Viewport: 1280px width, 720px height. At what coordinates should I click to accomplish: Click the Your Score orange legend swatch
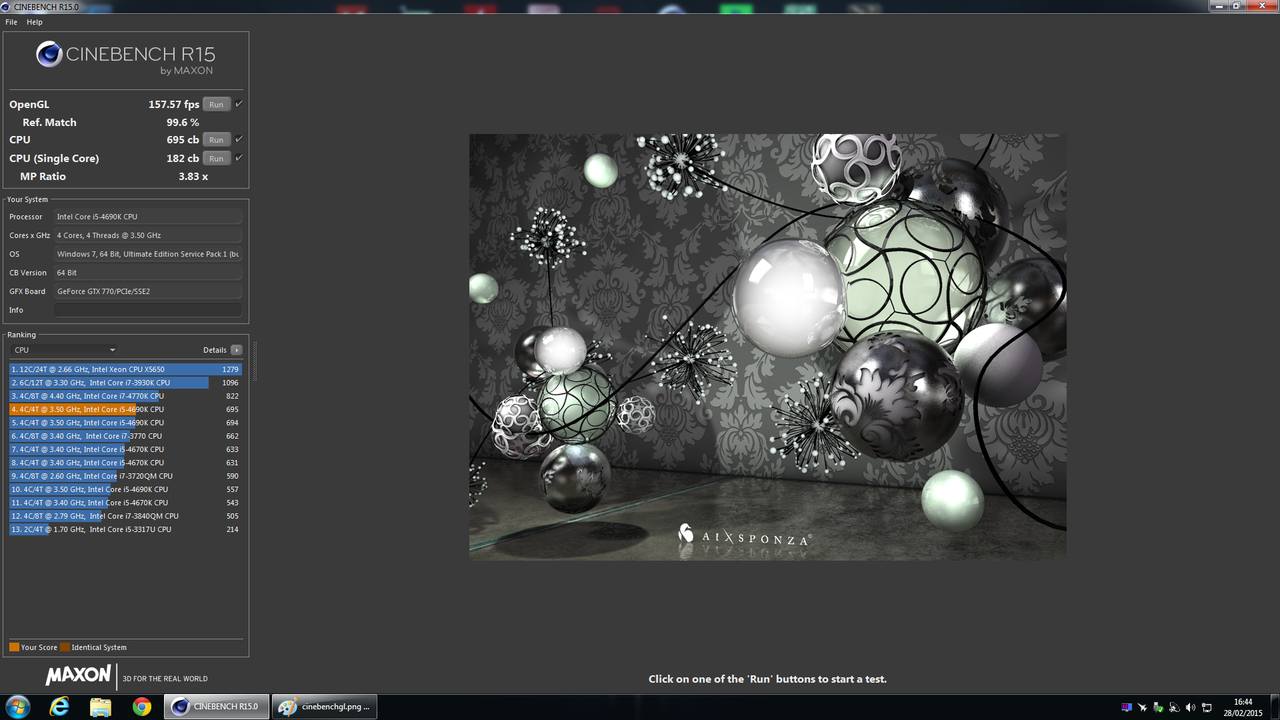[x=14, y=647]
